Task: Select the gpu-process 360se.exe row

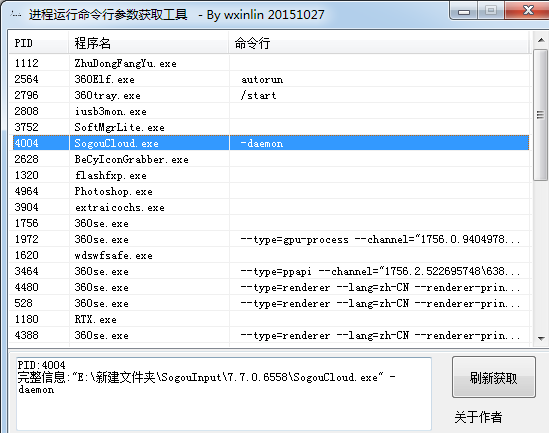Action: click(x=269, y=239)
